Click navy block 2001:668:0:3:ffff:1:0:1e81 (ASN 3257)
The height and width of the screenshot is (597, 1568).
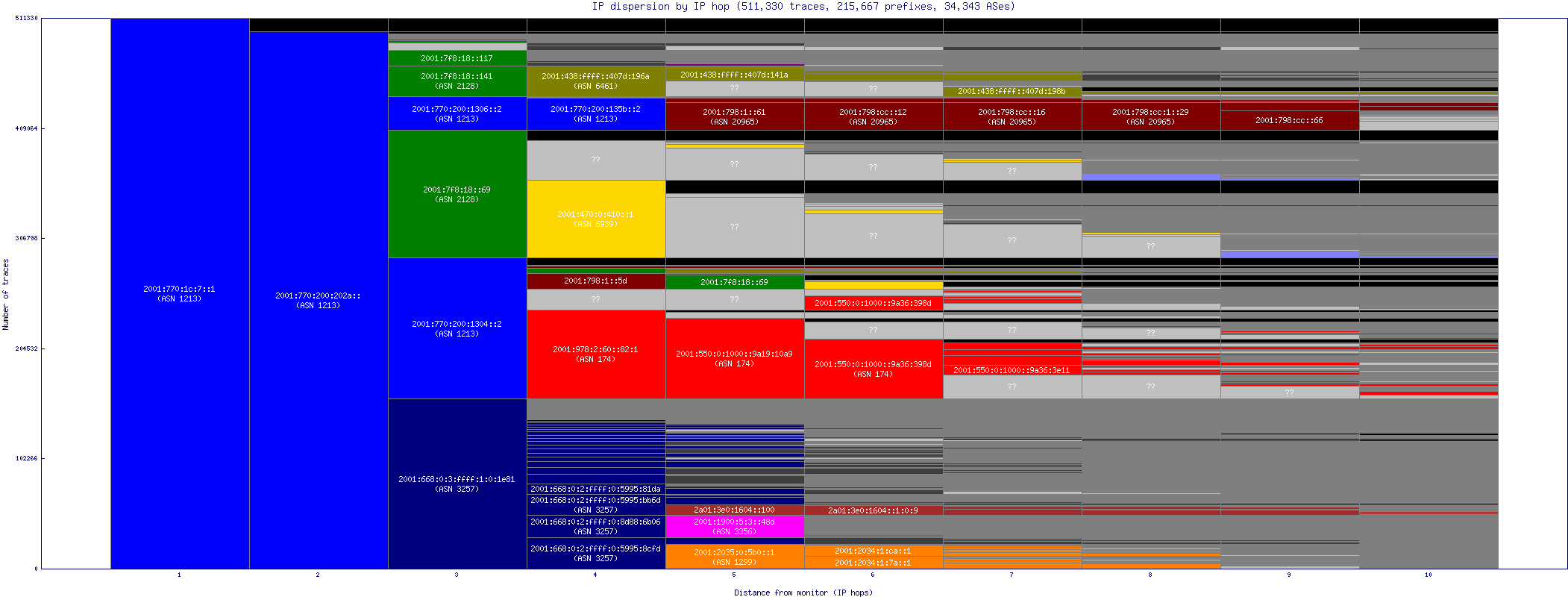point(457,484)
